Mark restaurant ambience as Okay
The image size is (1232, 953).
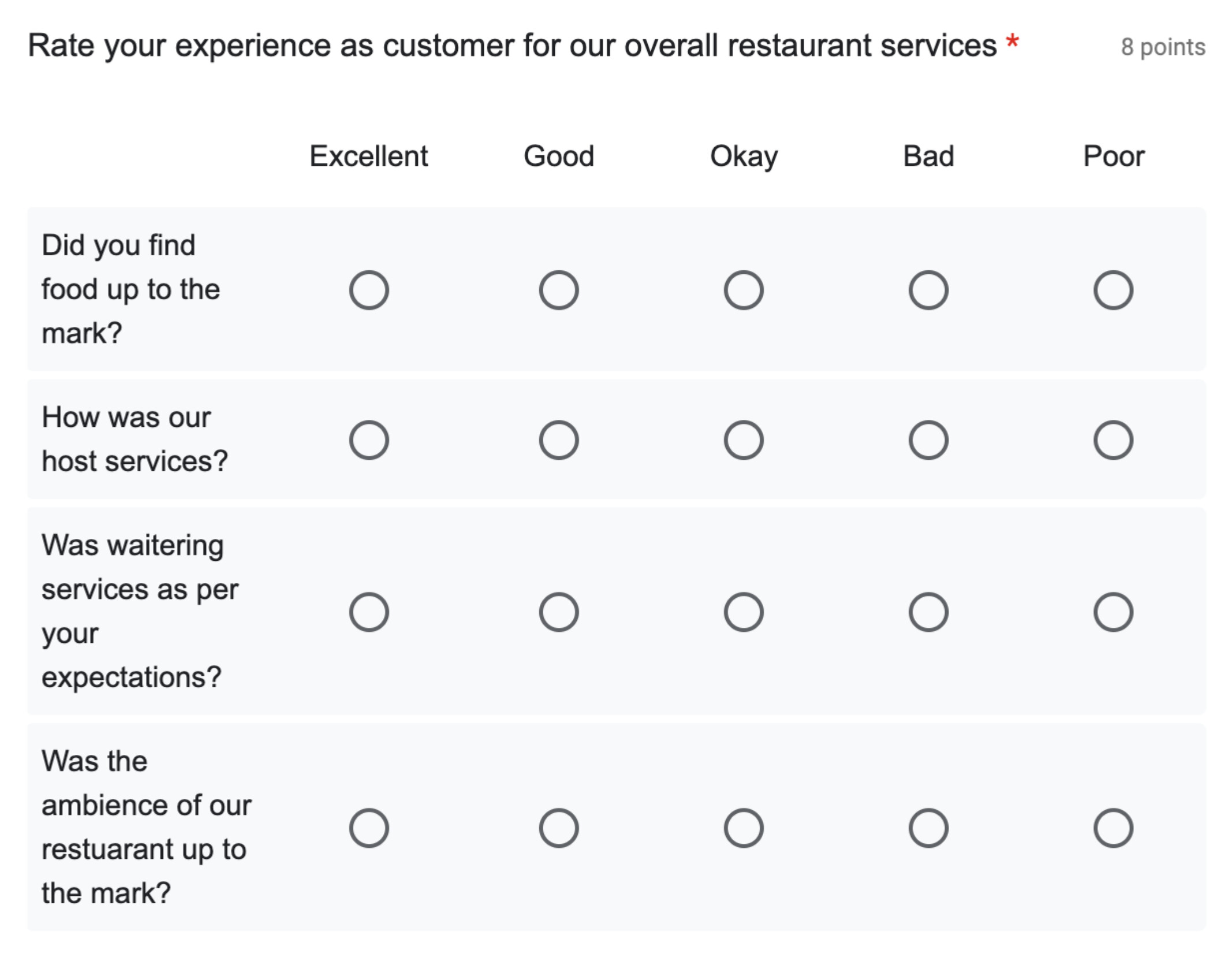[x=744, y=828]
